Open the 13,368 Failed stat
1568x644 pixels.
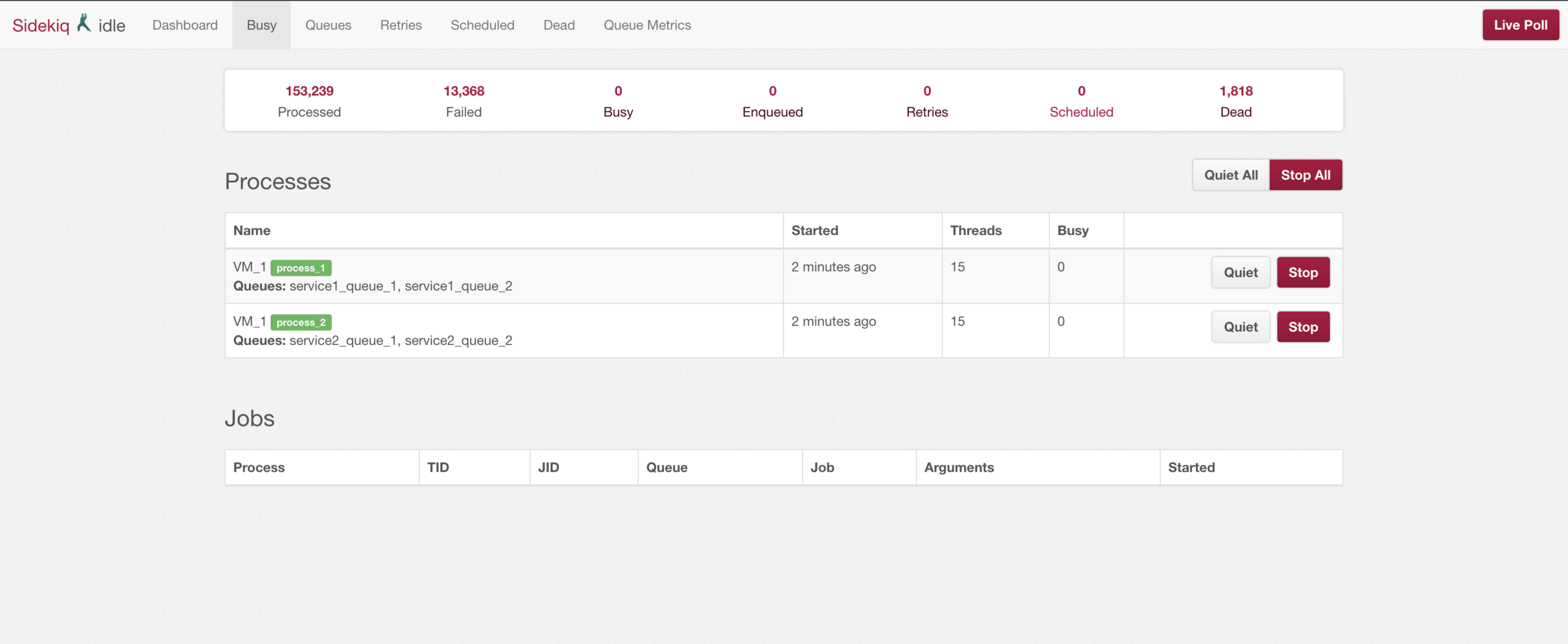click(464, 100)
